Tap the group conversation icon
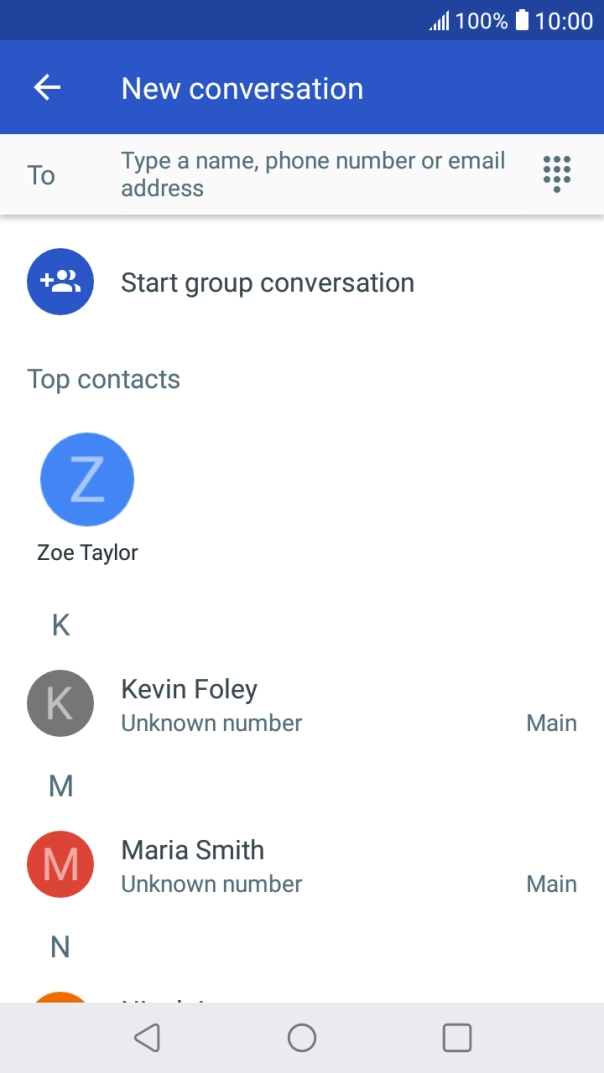 coord(60,282)
